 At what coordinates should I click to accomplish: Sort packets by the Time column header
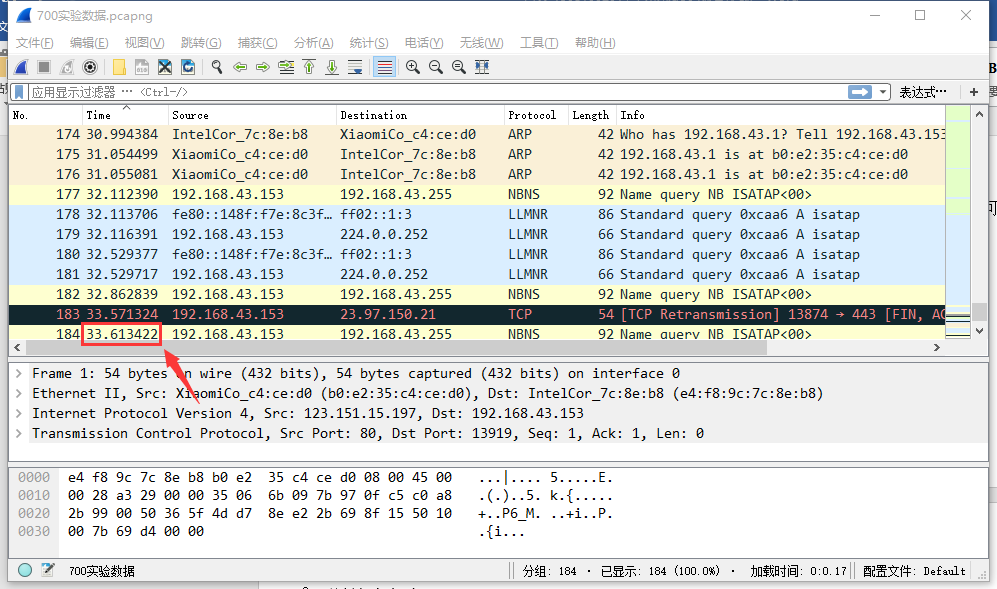(x=126, y=115)
